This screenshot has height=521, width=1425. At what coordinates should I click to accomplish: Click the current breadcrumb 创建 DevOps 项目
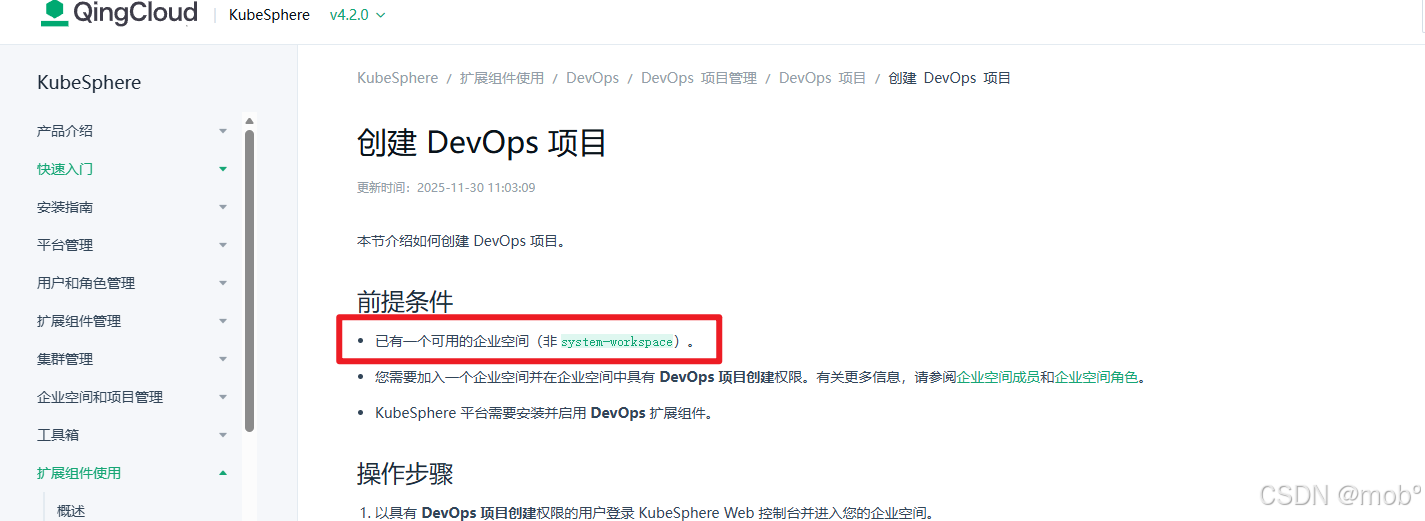pos(950,78)
